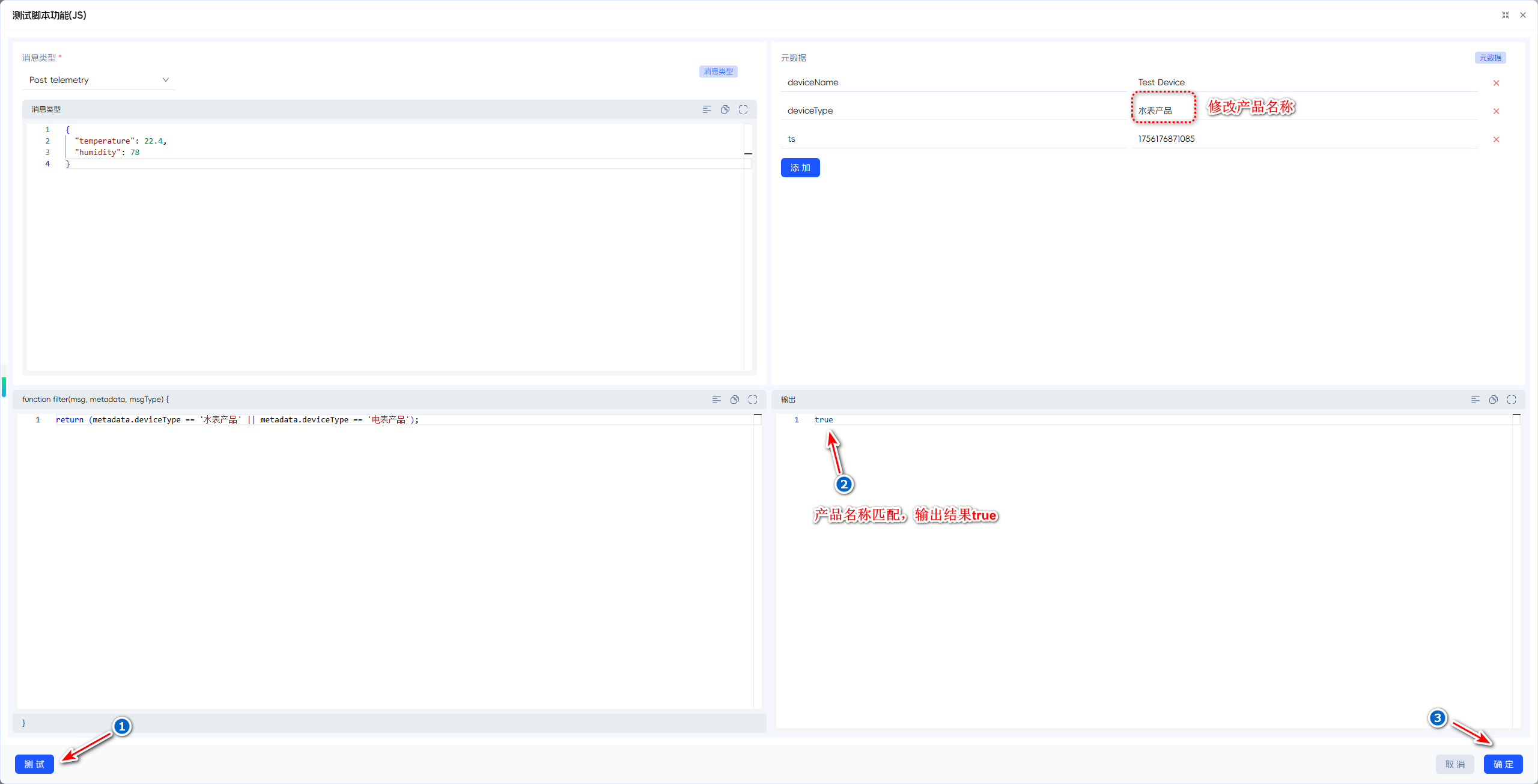The image size is (1538, 784).
Task: Expand the filter function editor to fullscreen
Action: click(x=753, y=400)
